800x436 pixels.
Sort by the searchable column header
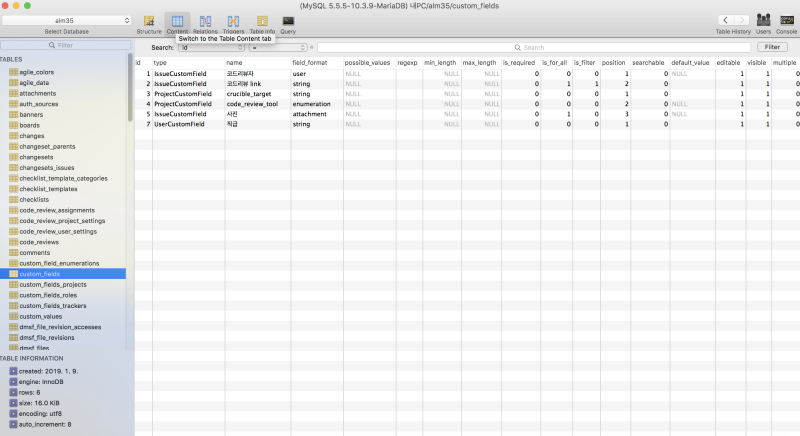click(x=650, y=63)
